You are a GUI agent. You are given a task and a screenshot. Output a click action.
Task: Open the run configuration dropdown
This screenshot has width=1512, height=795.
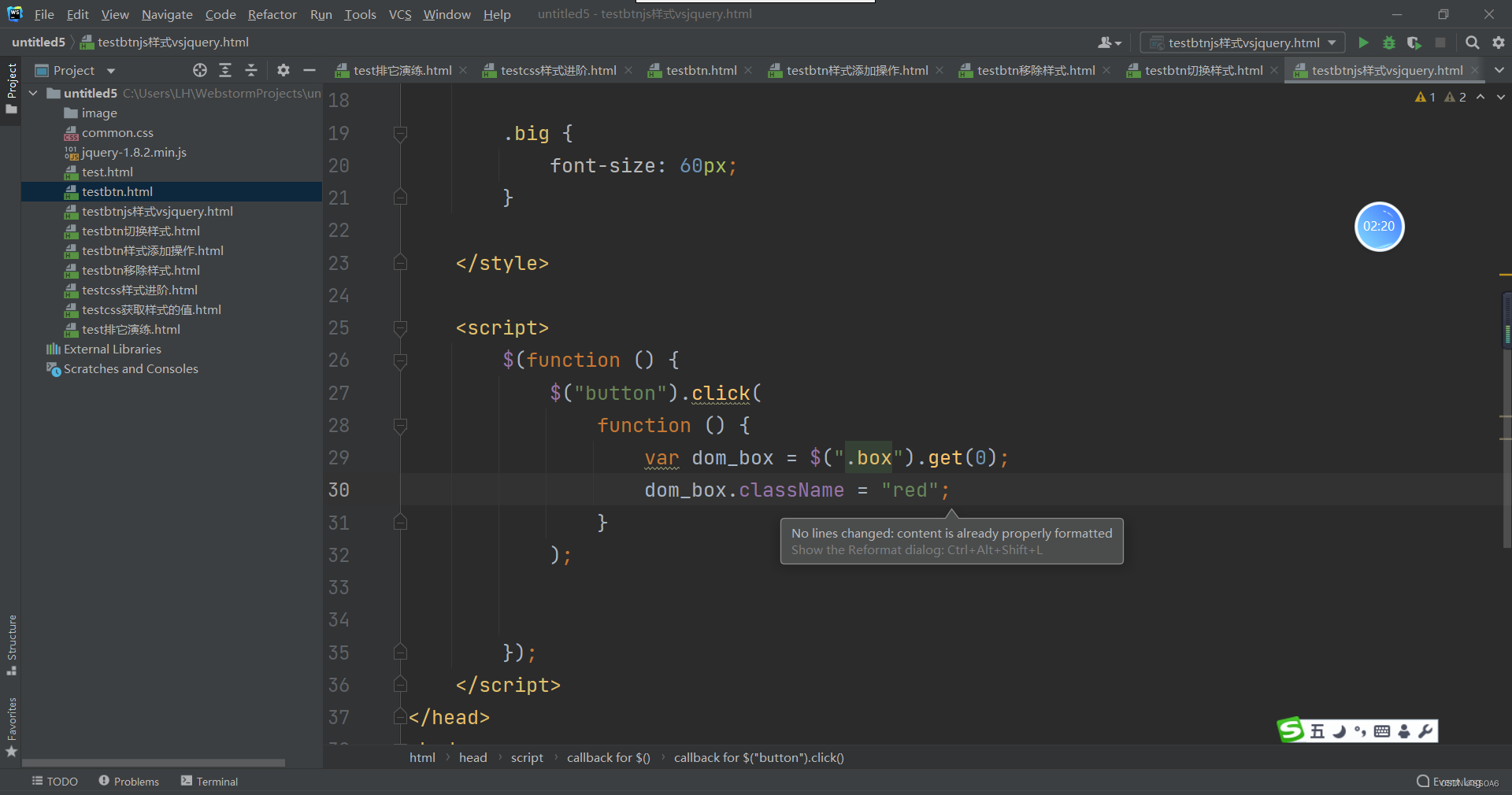coord(1243,43)
